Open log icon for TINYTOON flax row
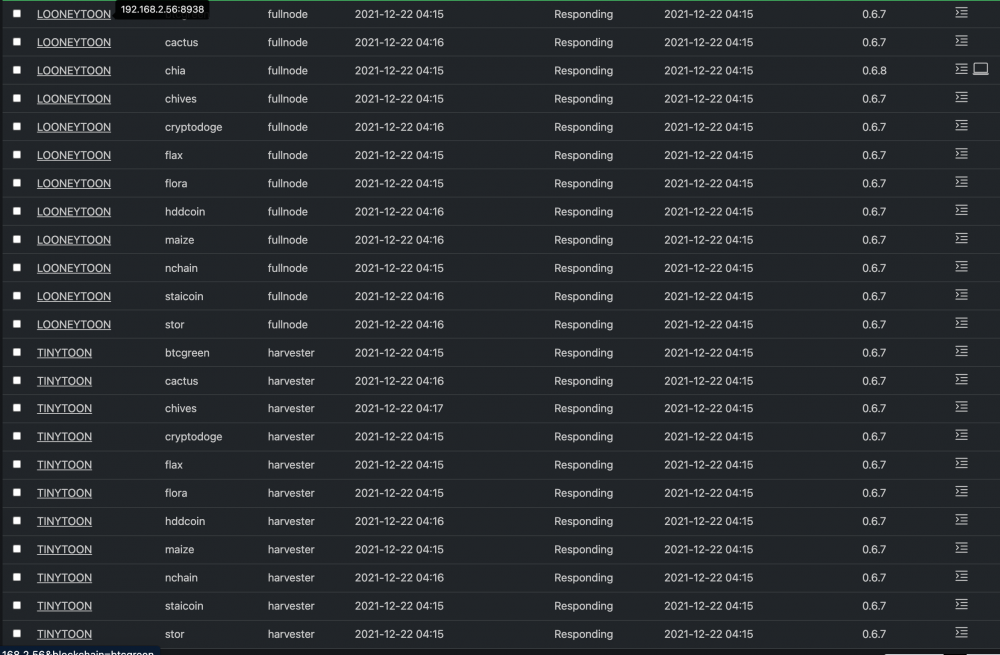The height and width of the screenshot is (655, 1000). point(961,463)
